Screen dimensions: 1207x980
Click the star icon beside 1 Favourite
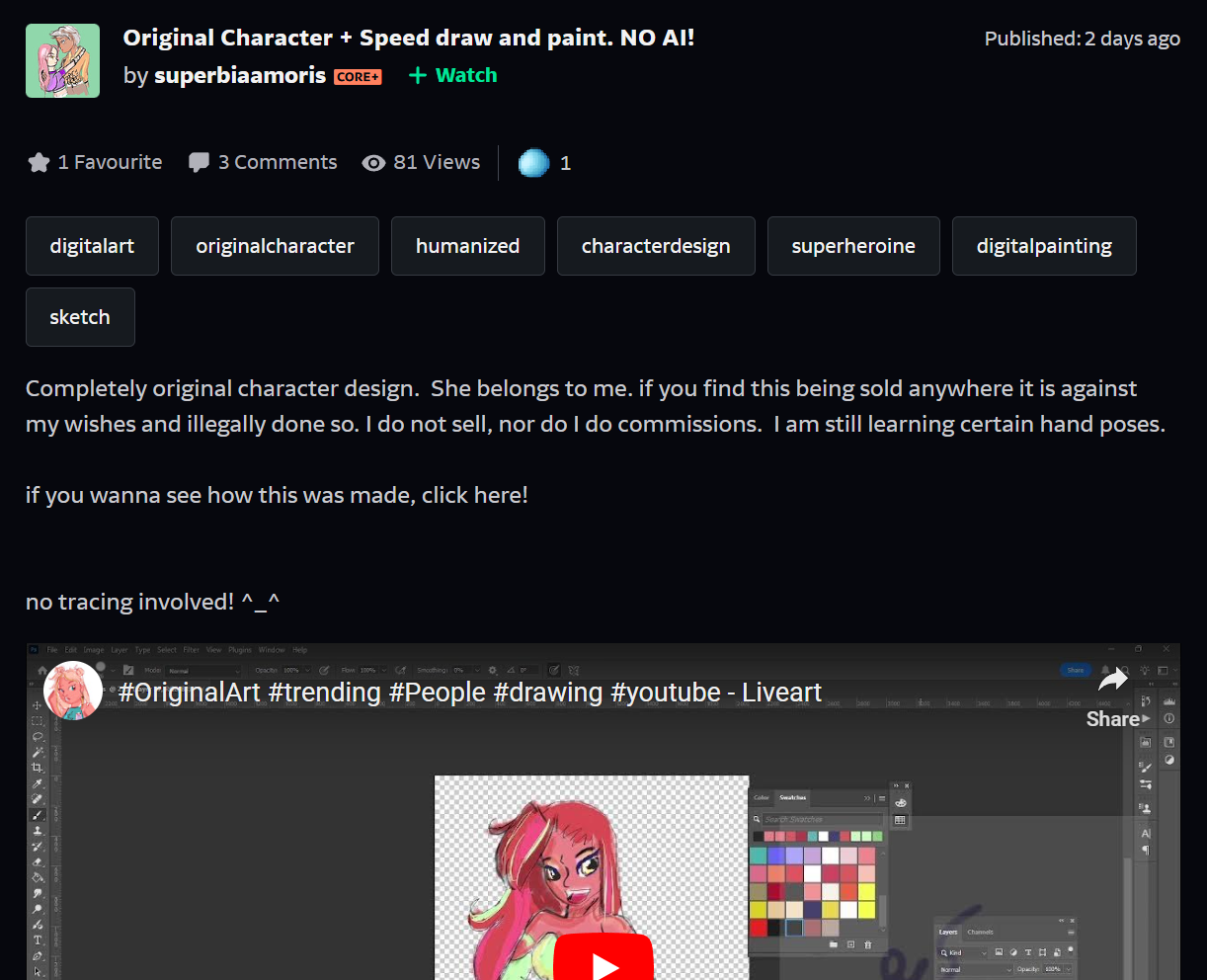[x=39, y=162]
